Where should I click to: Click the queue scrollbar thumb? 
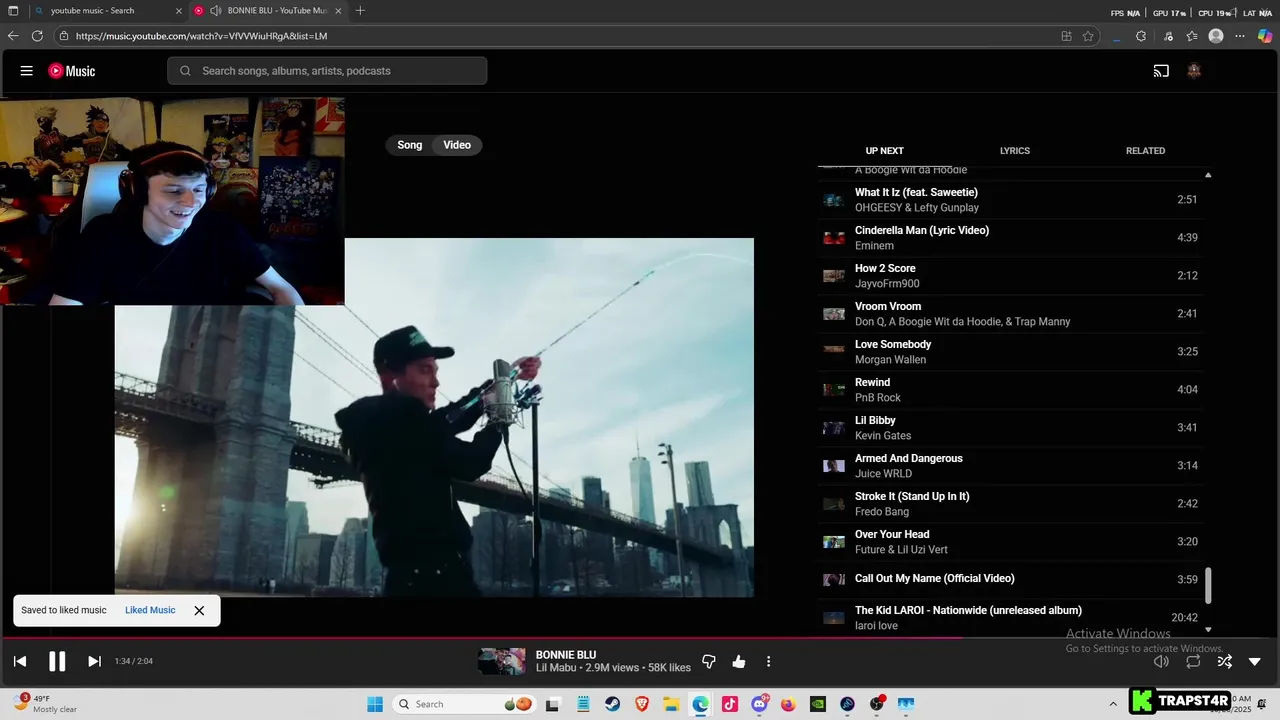(1208, 586)
